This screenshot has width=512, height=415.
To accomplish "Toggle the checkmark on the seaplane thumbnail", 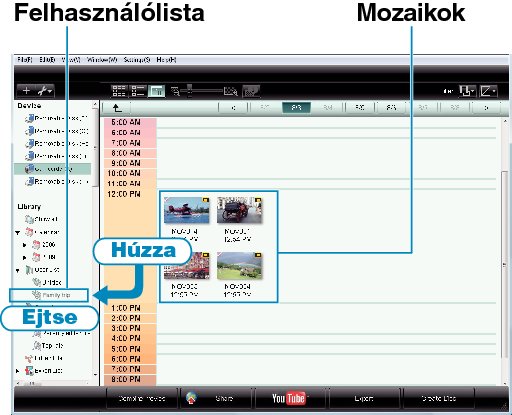I will (x=167, y=199).
